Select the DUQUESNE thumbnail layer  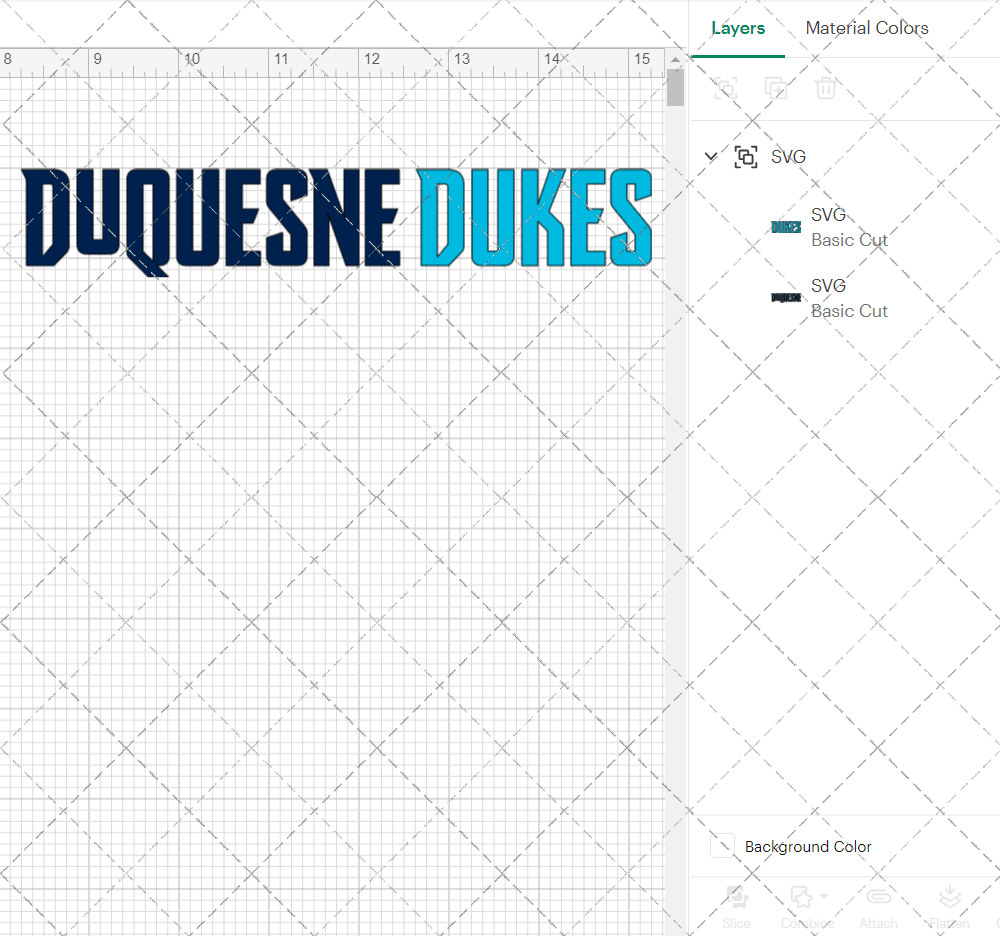tap(786, 298)
